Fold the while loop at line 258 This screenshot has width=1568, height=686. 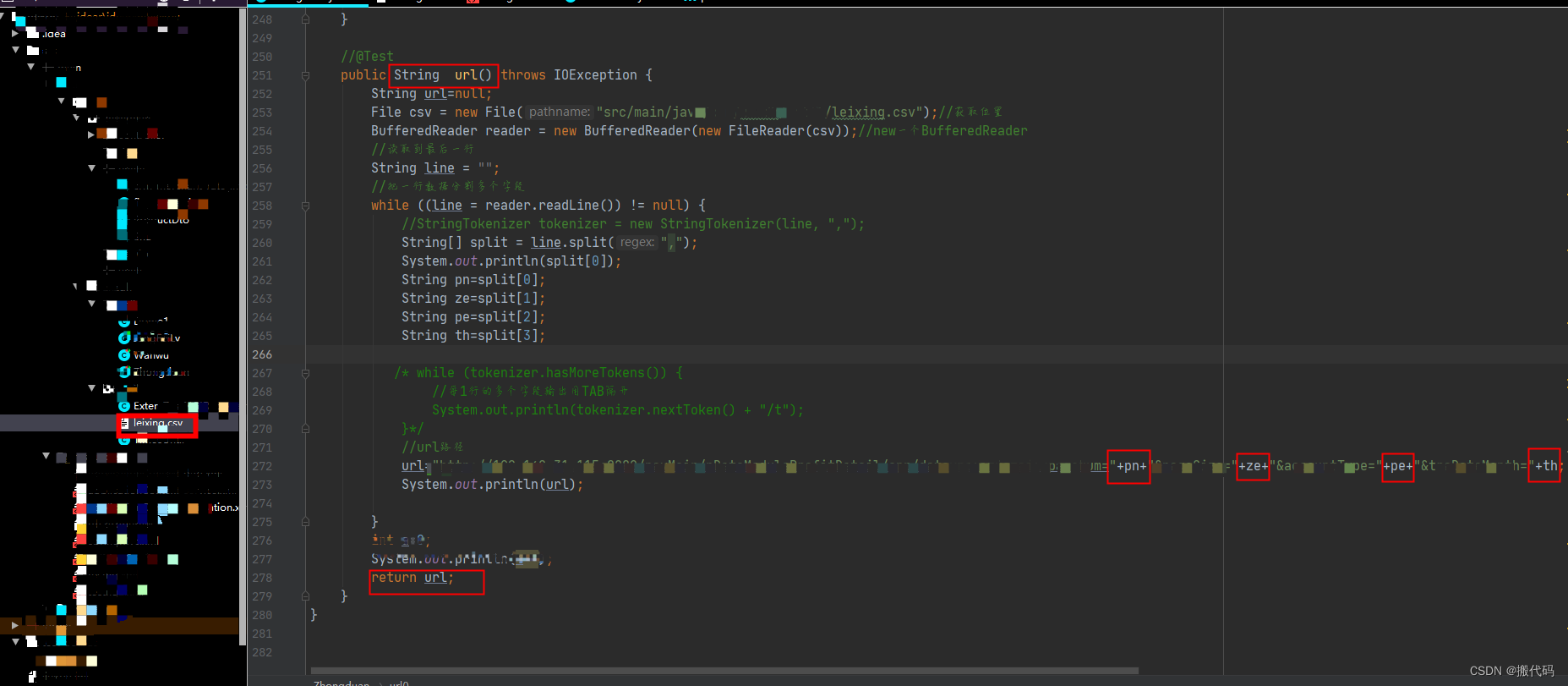click(305, 206)
